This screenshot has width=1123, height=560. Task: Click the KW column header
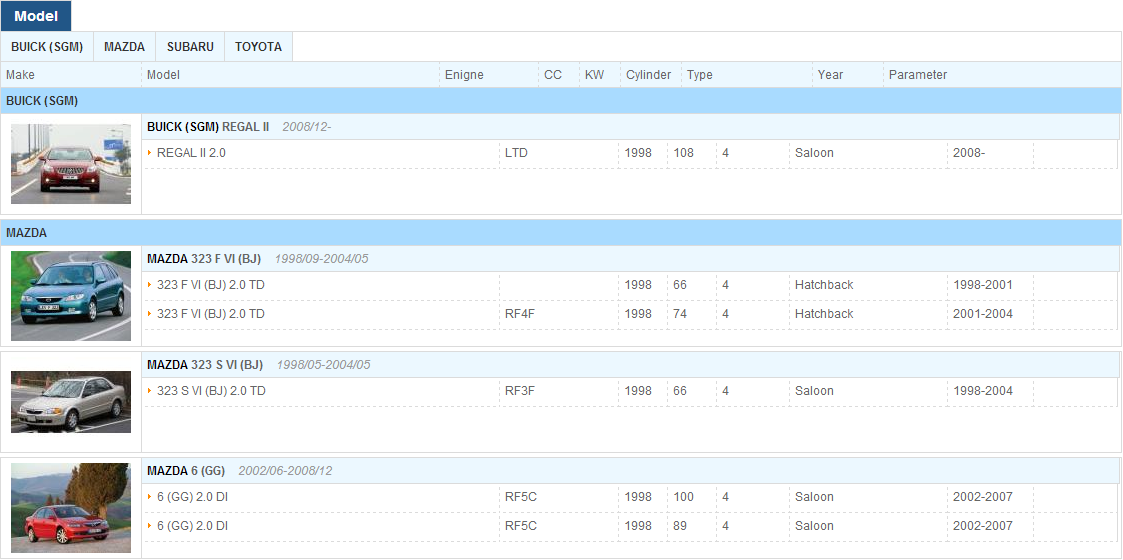[x=594, y=74]
